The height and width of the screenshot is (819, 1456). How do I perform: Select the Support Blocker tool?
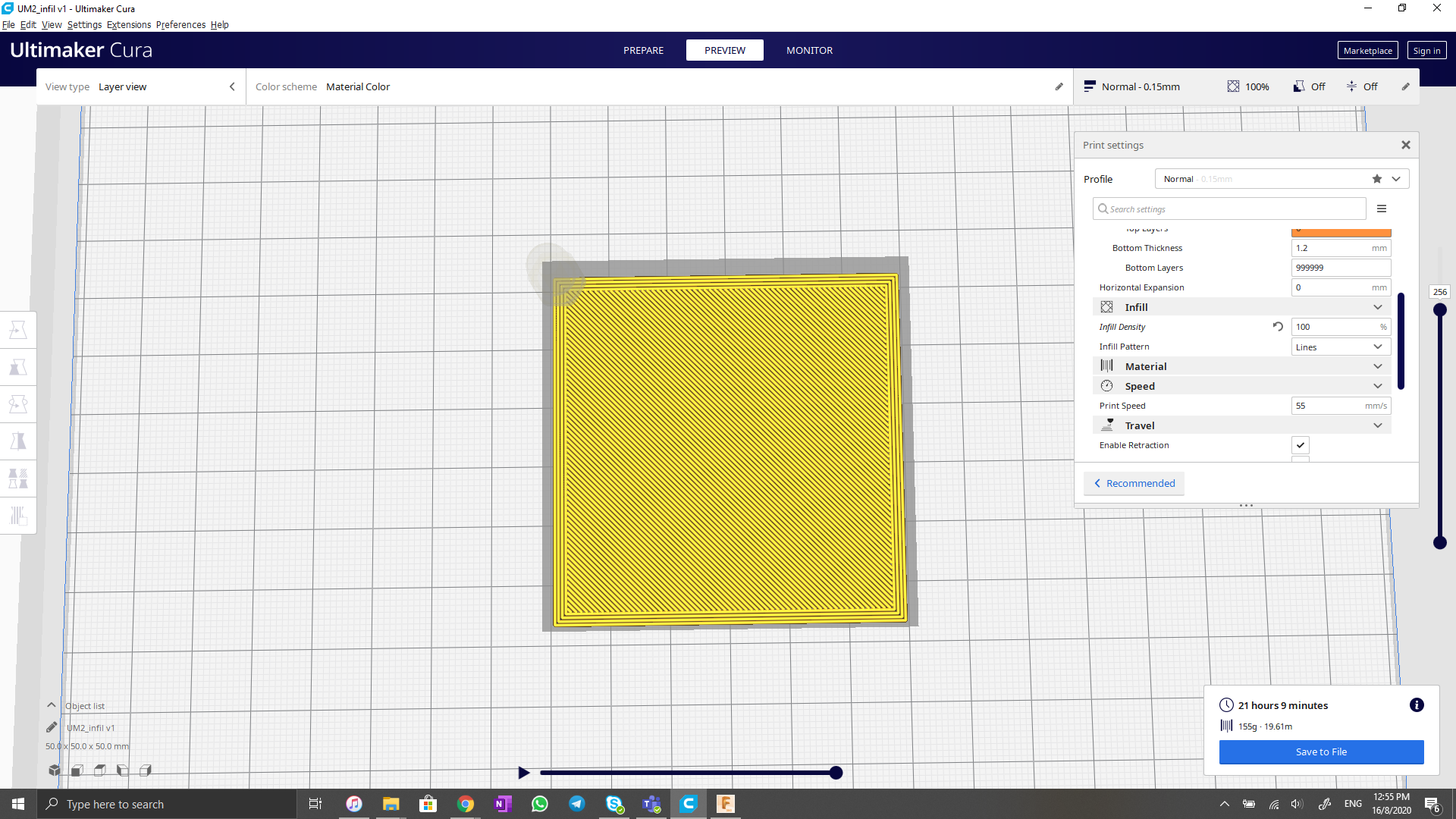point(18,516)
